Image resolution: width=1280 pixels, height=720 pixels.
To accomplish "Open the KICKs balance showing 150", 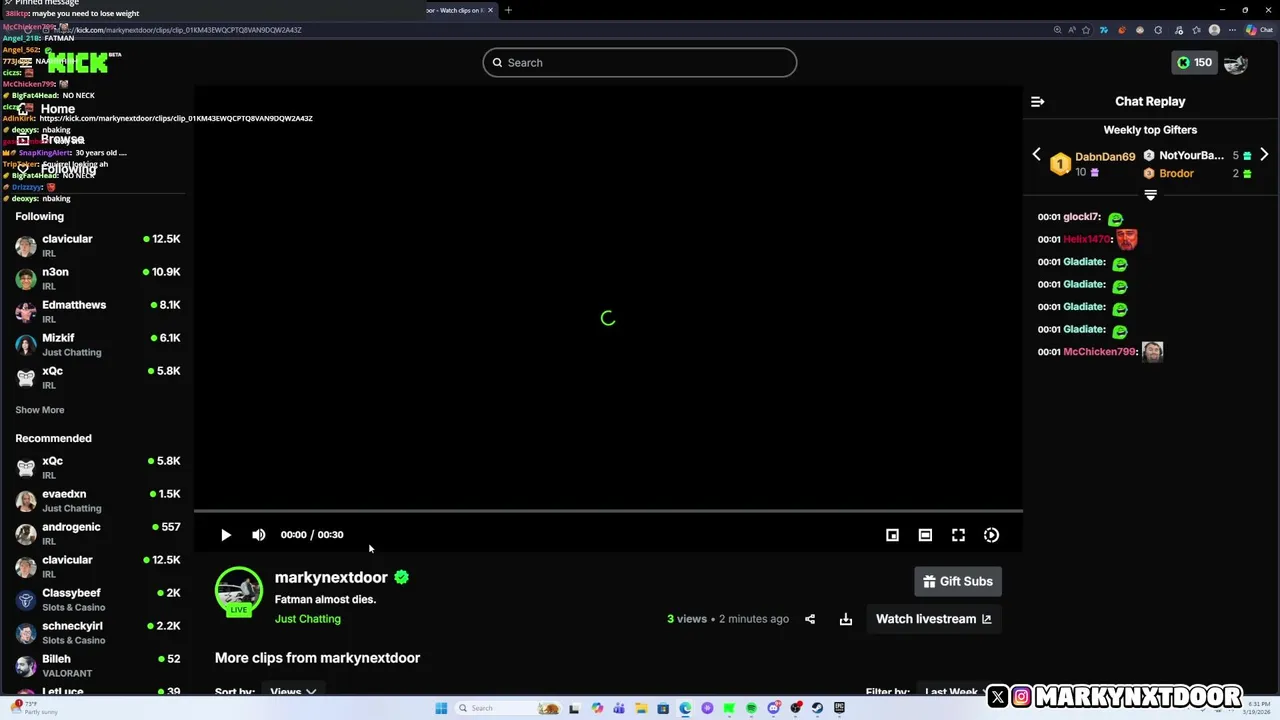I will pos(1193,63).
